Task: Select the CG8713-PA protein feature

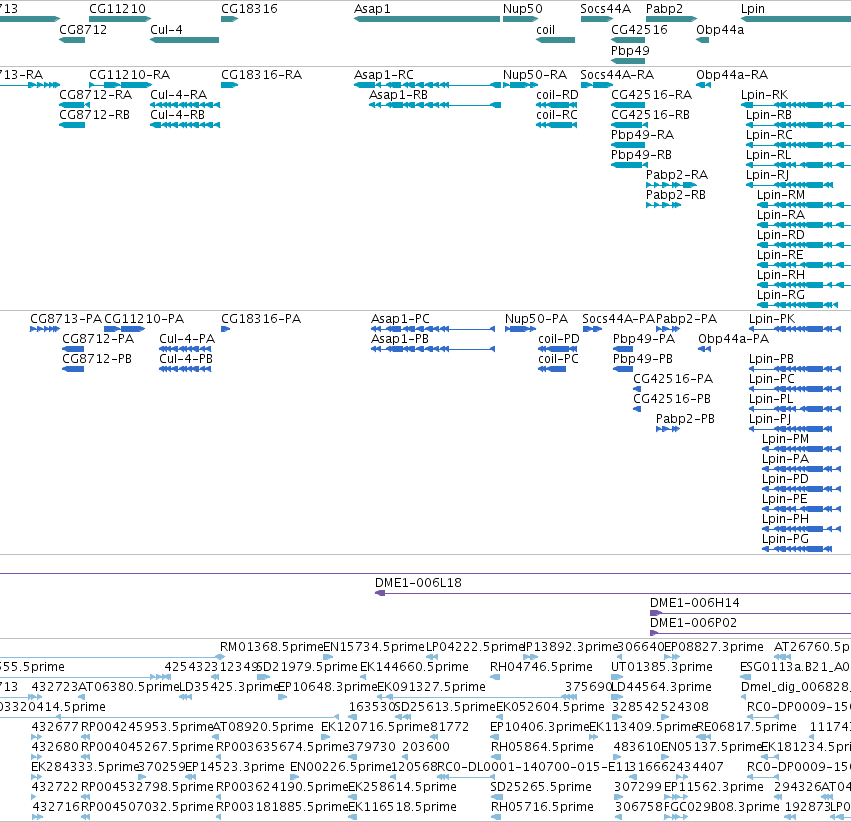Action: pos(45,329)
